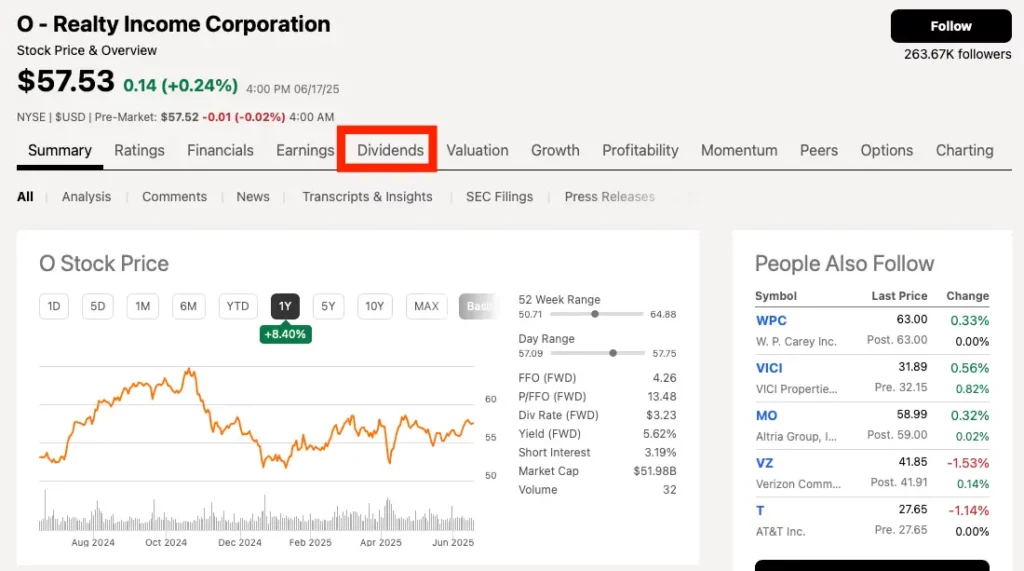Select the YTD chart range
Viewport: 1024px width, 571px height.
237,306
